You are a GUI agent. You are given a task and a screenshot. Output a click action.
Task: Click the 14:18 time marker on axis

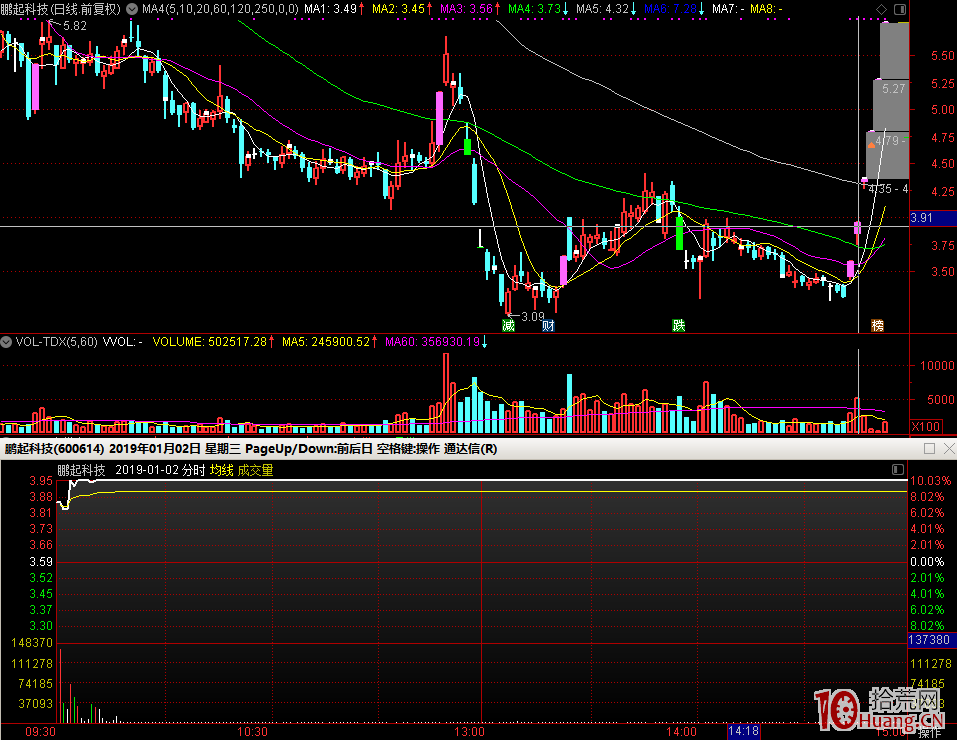743,732
